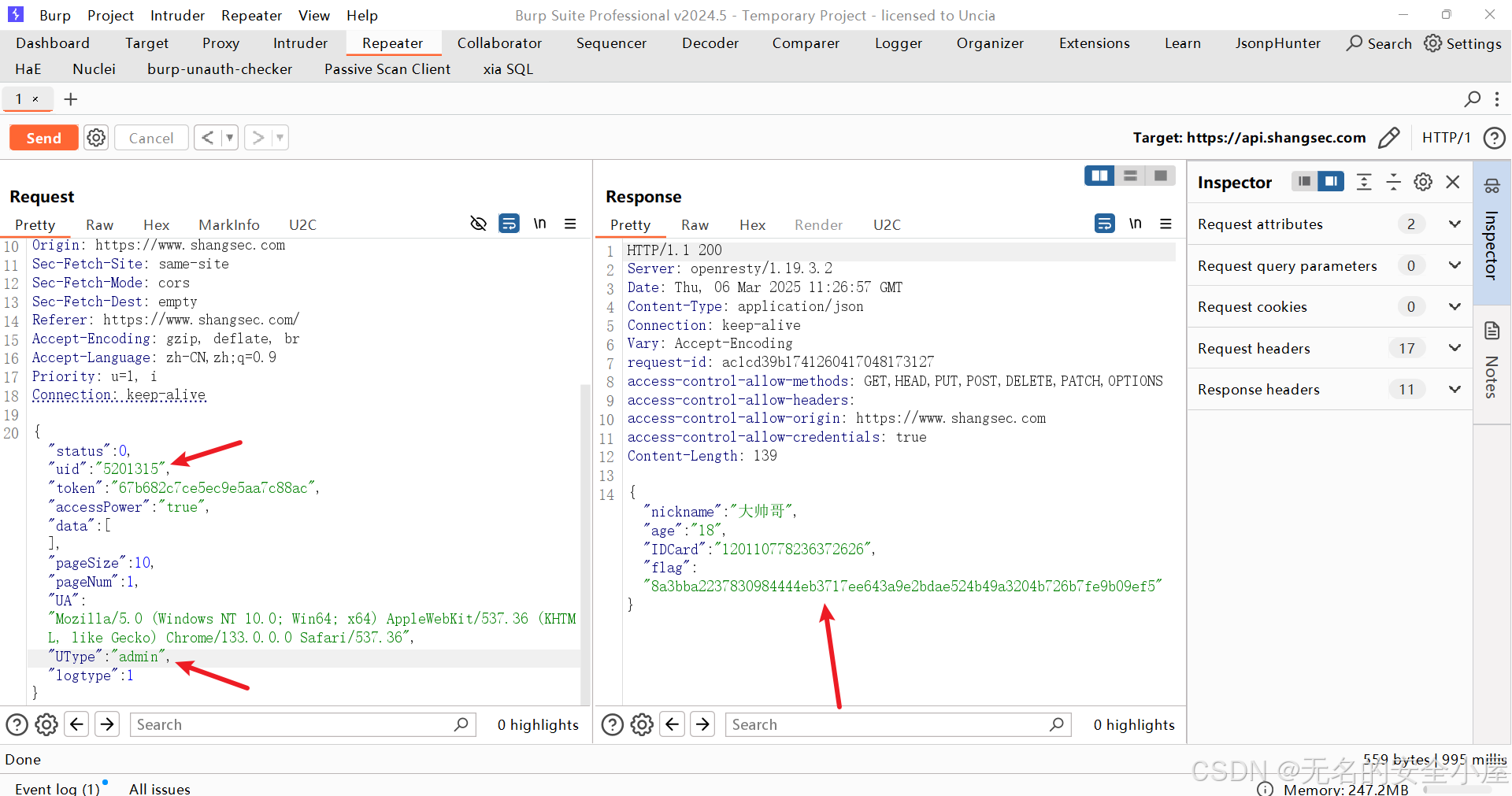Open the Collaborator tab
1512x796 pixels.
[499, 43]
